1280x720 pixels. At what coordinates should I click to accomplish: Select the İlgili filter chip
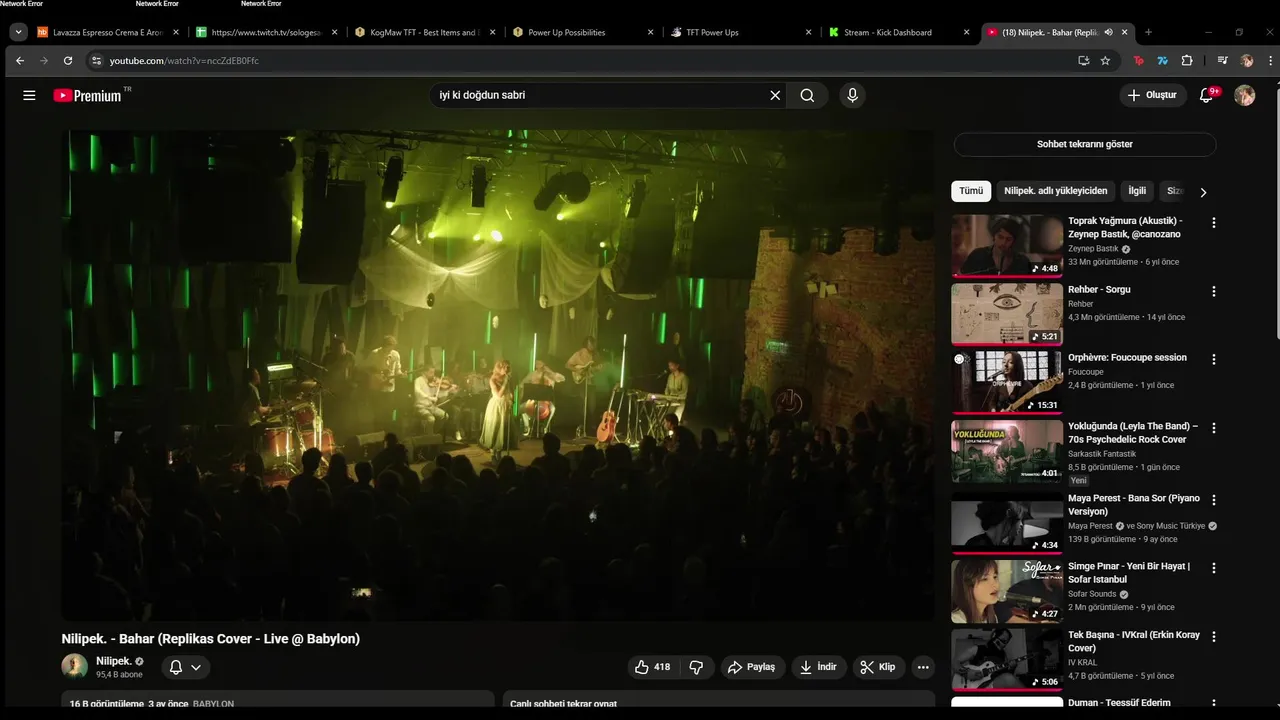(x=1137, y=191)
